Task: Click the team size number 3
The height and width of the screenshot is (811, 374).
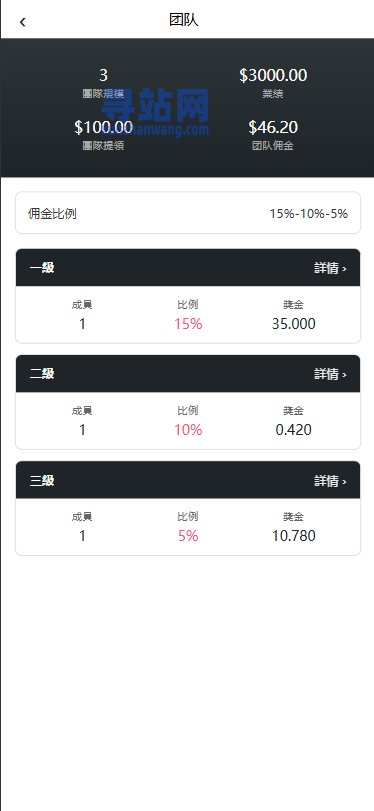Action: pos(103,76)
